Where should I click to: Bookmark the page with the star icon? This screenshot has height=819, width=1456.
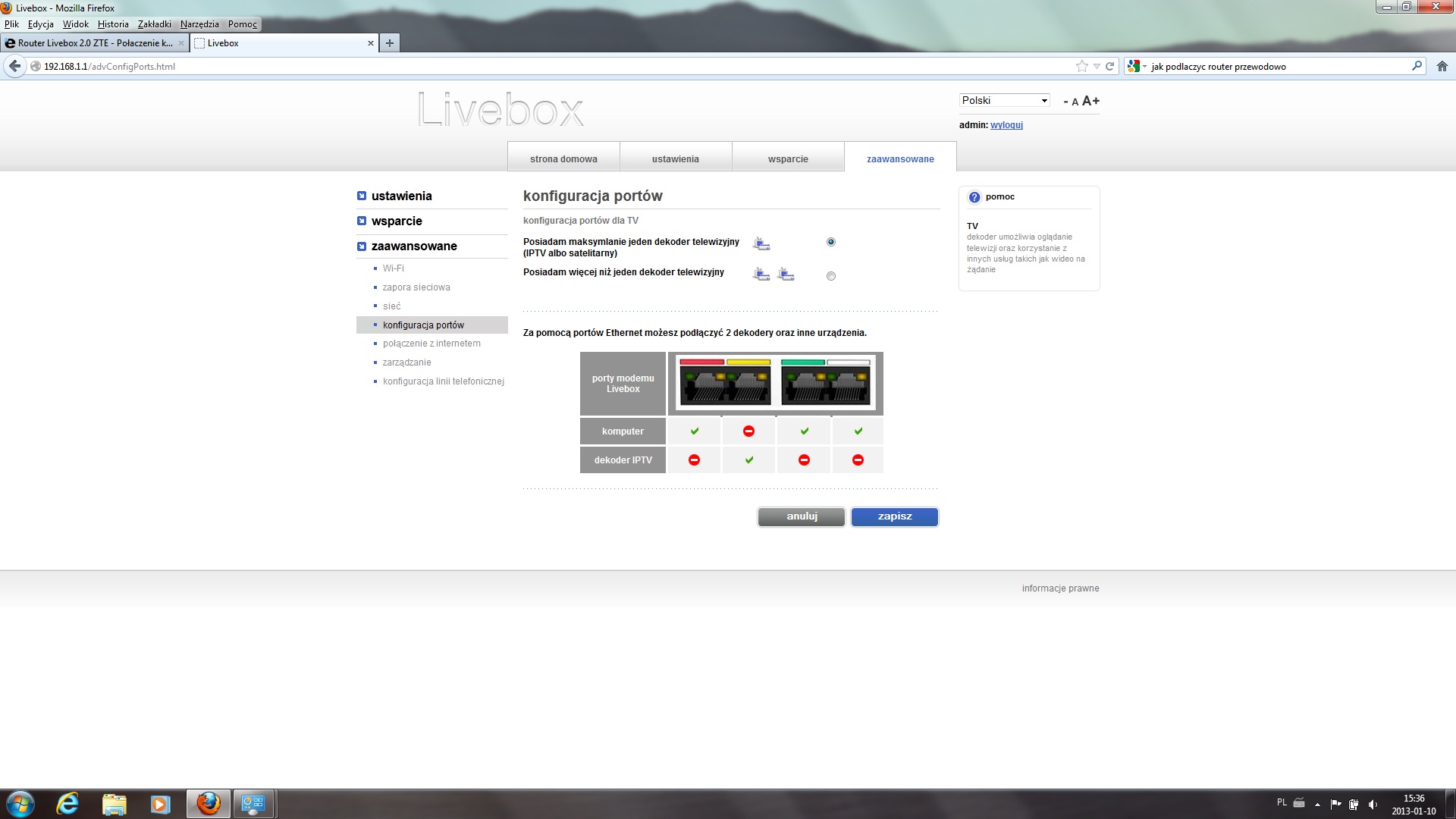(x=1082, y=66)
